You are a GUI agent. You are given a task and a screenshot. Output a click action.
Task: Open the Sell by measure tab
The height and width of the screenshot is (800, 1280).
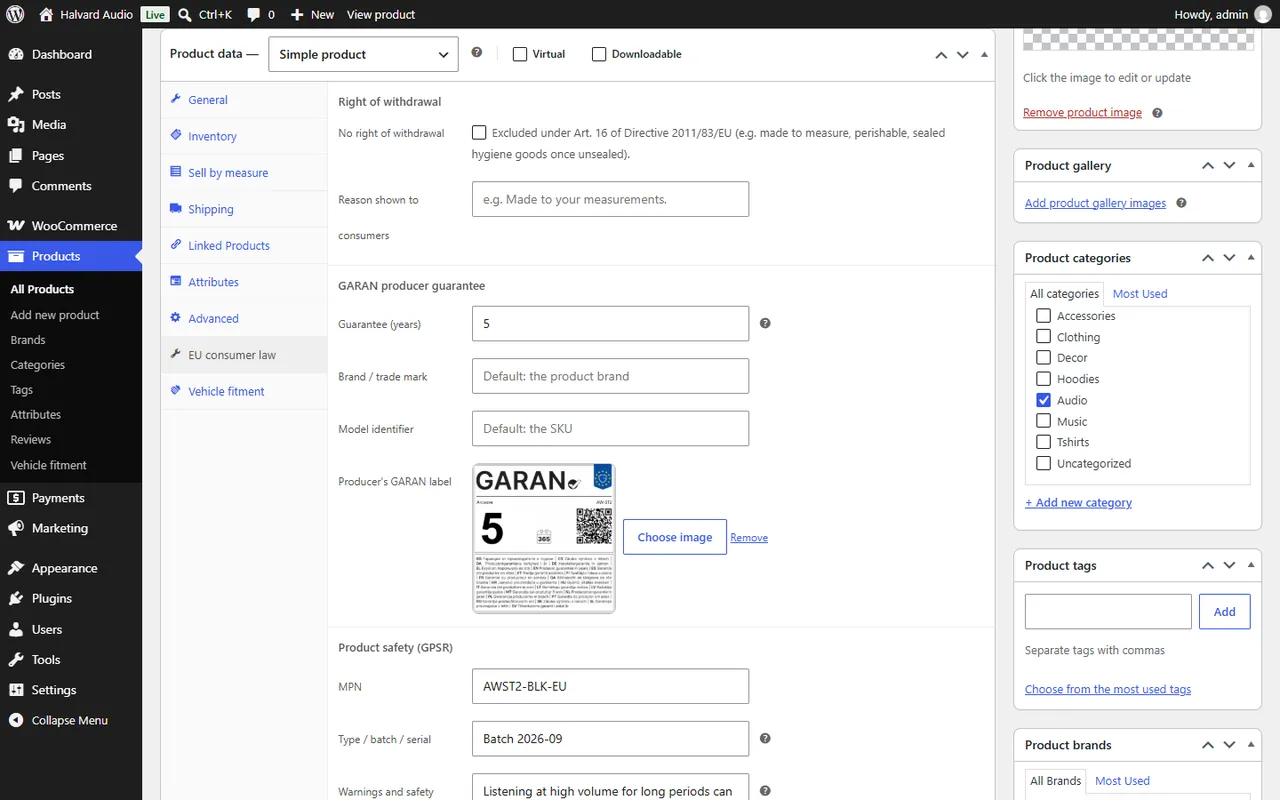(x=244, y=173)
